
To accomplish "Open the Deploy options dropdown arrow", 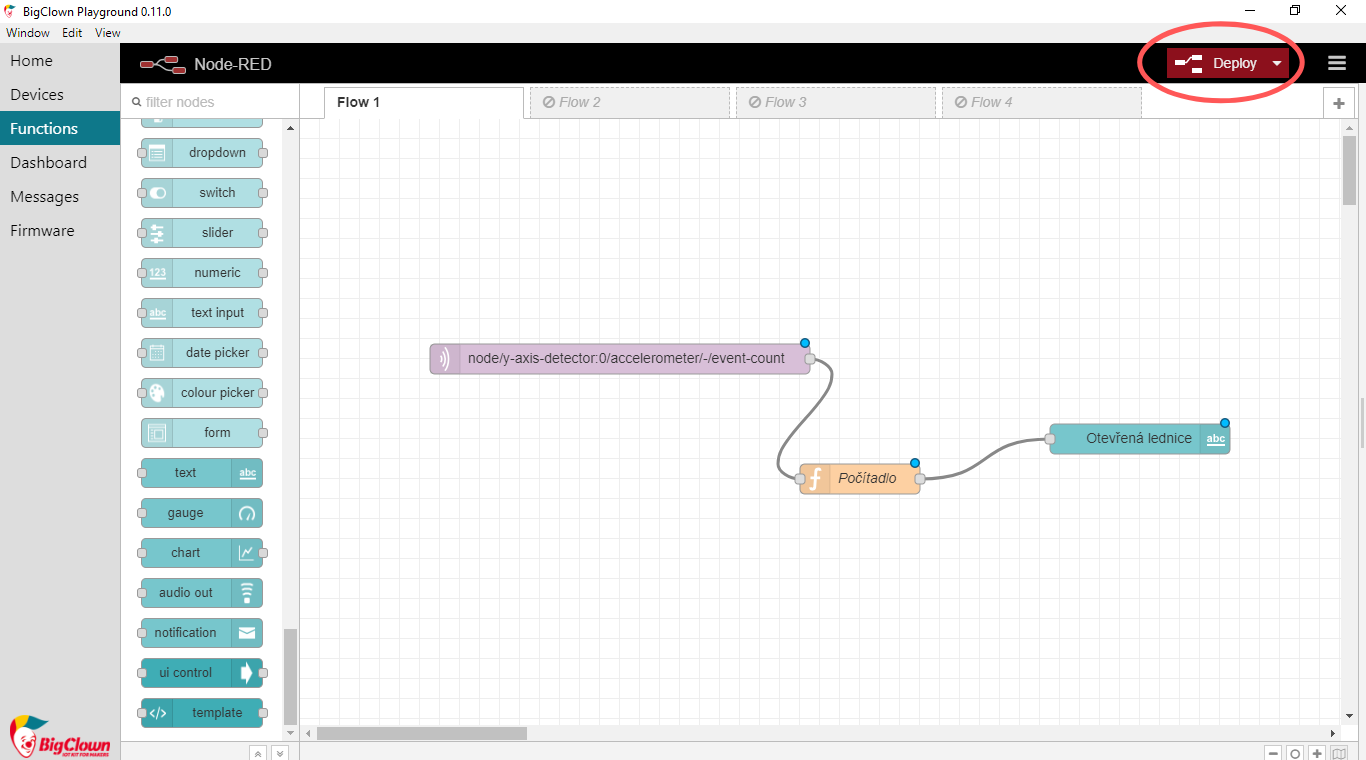I will point(1277,63).
